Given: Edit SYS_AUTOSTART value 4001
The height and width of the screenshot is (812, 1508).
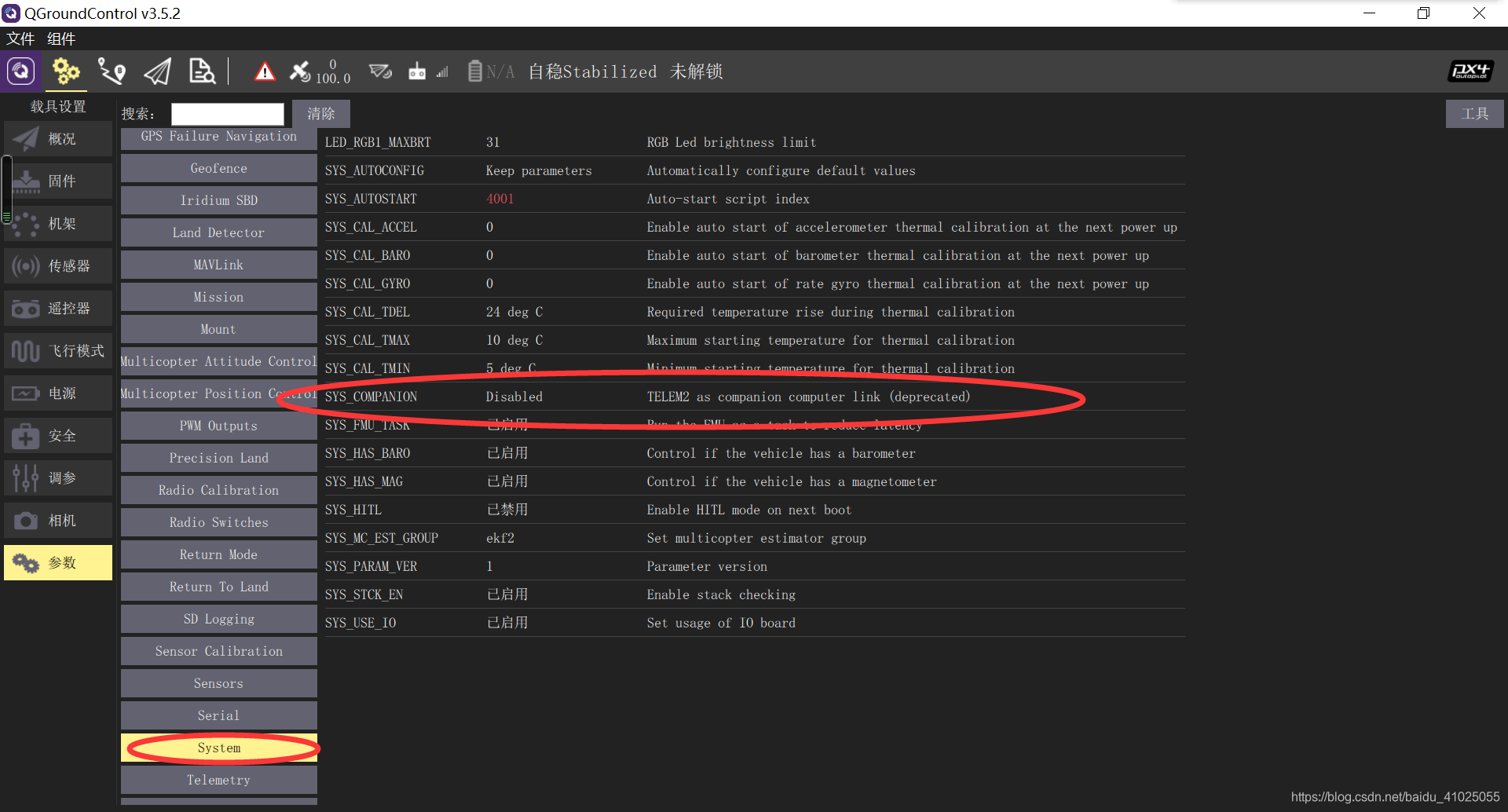Looking at the screenshot, I should click(x=500, y=199).
